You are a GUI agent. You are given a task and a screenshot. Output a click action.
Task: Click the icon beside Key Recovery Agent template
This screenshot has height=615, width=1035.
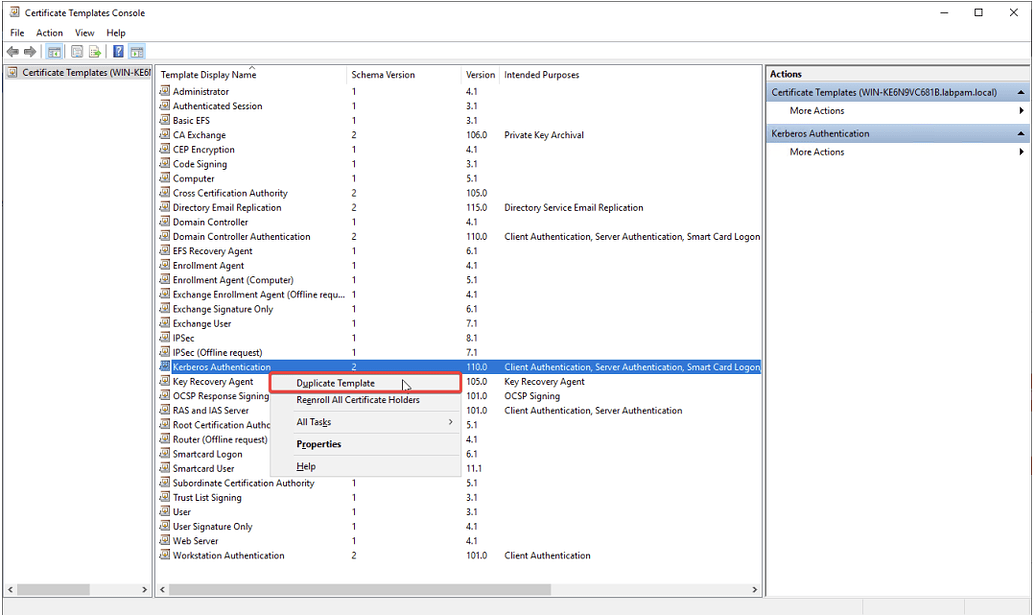click(164, 381)
